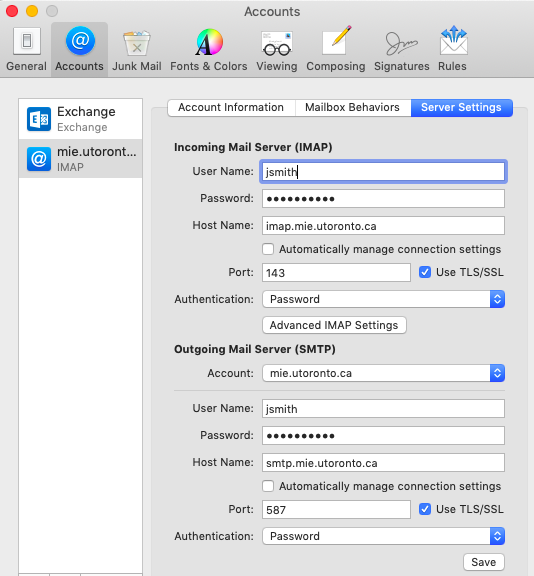Viewport: 534px width, 576px height.
Task: Open the Viewing preferences pane
Action: tap(277, 49)
